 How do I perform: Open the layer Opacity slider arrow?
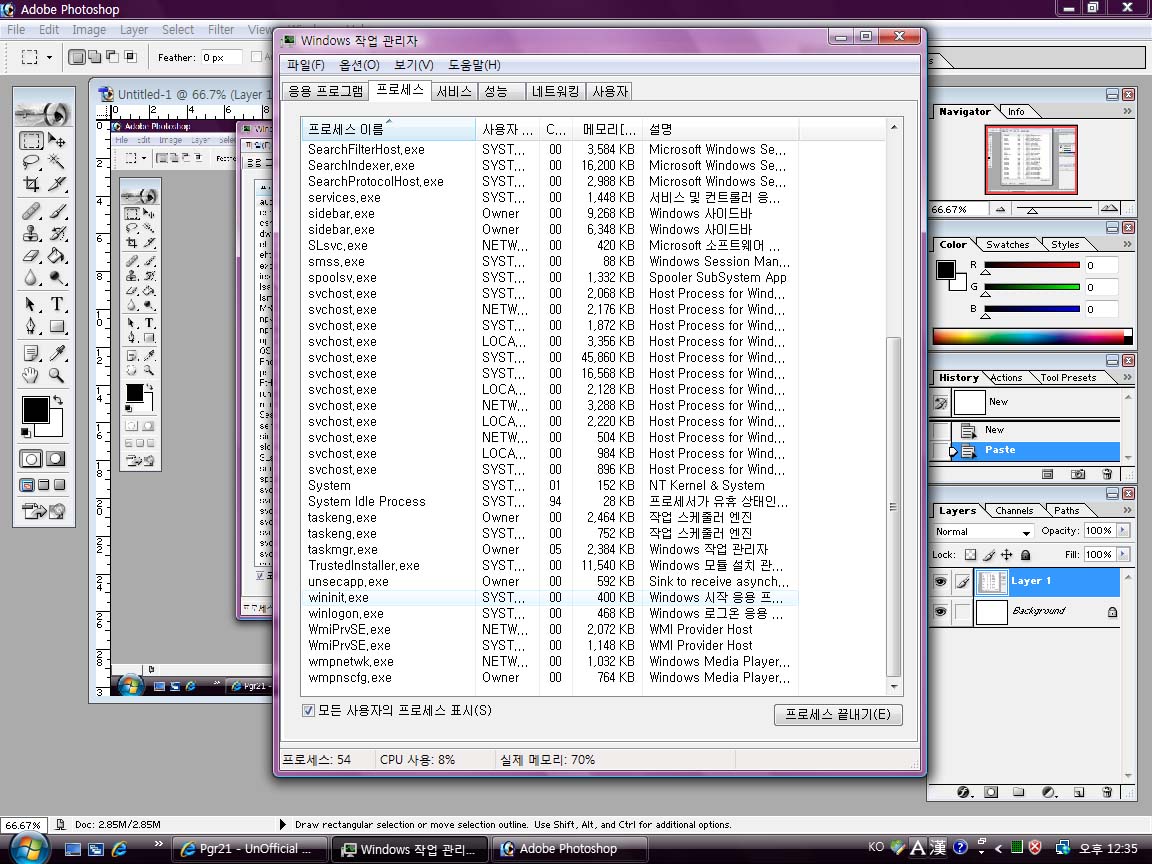tap(1123, 530)
